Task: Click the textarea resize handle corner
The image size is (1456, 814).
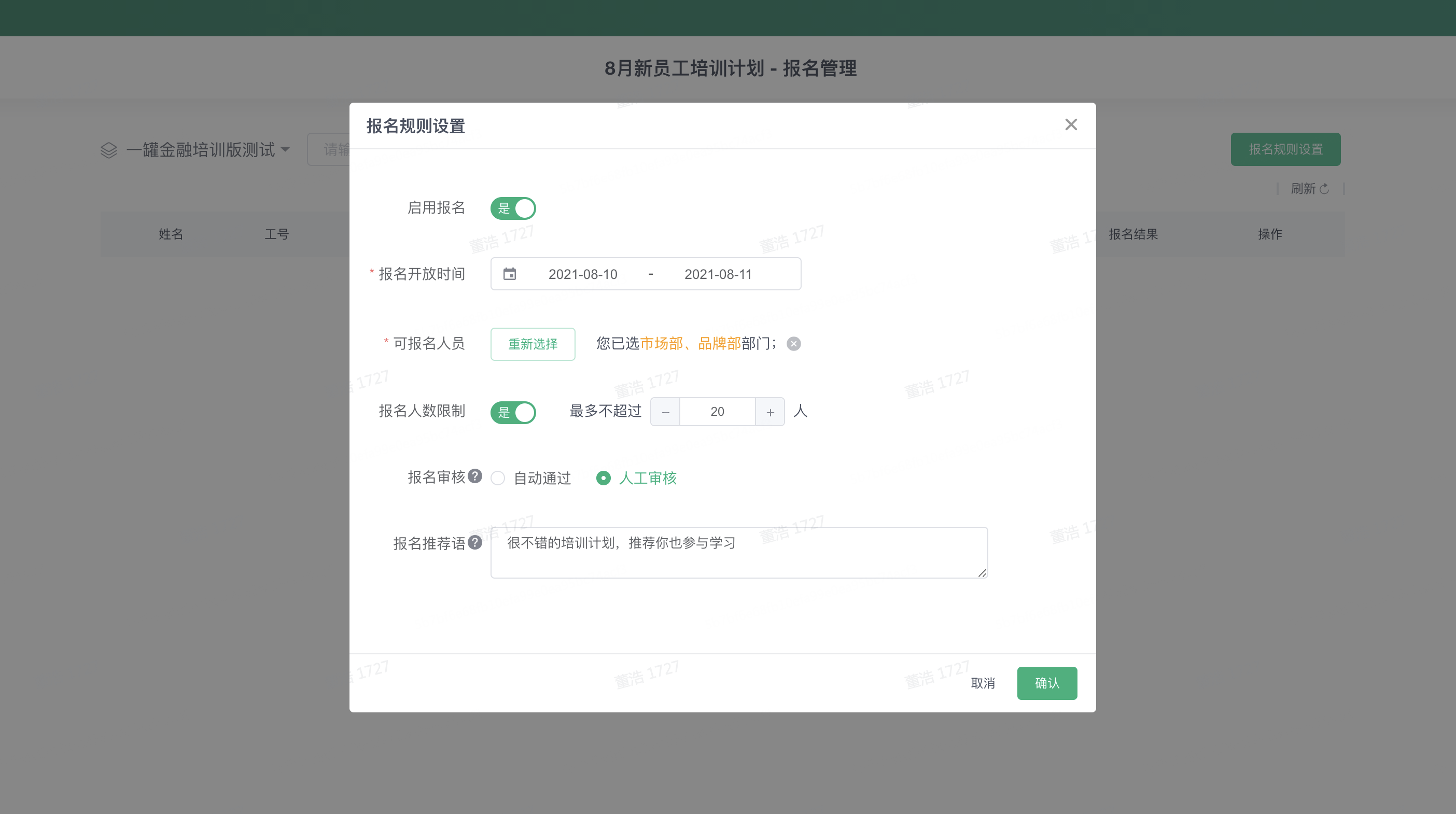Action: tap(982, 572)
